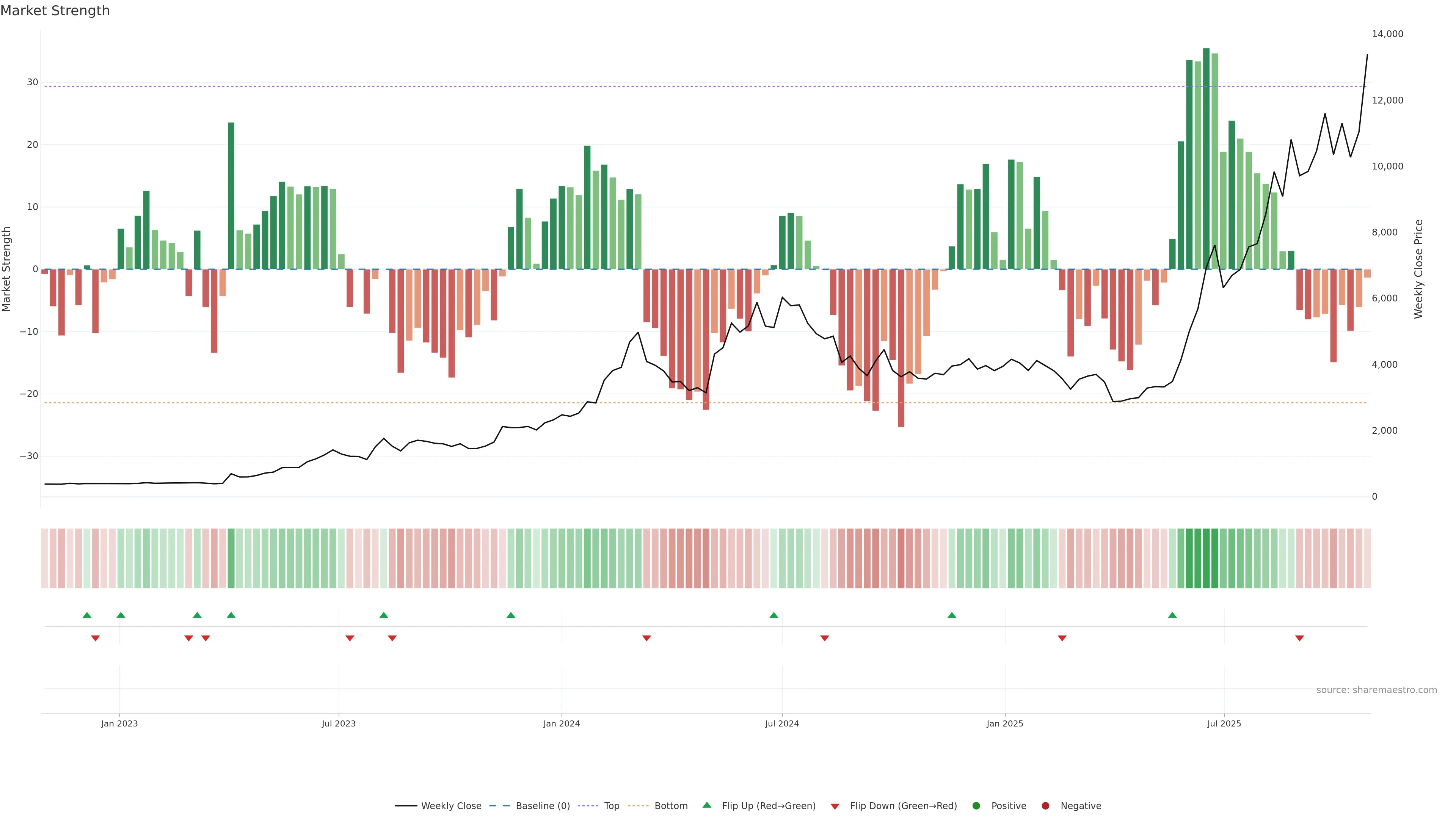1456x819 pixels.
Task: Click the first green flip-up marker on timeline
Action: pos(86,615)
